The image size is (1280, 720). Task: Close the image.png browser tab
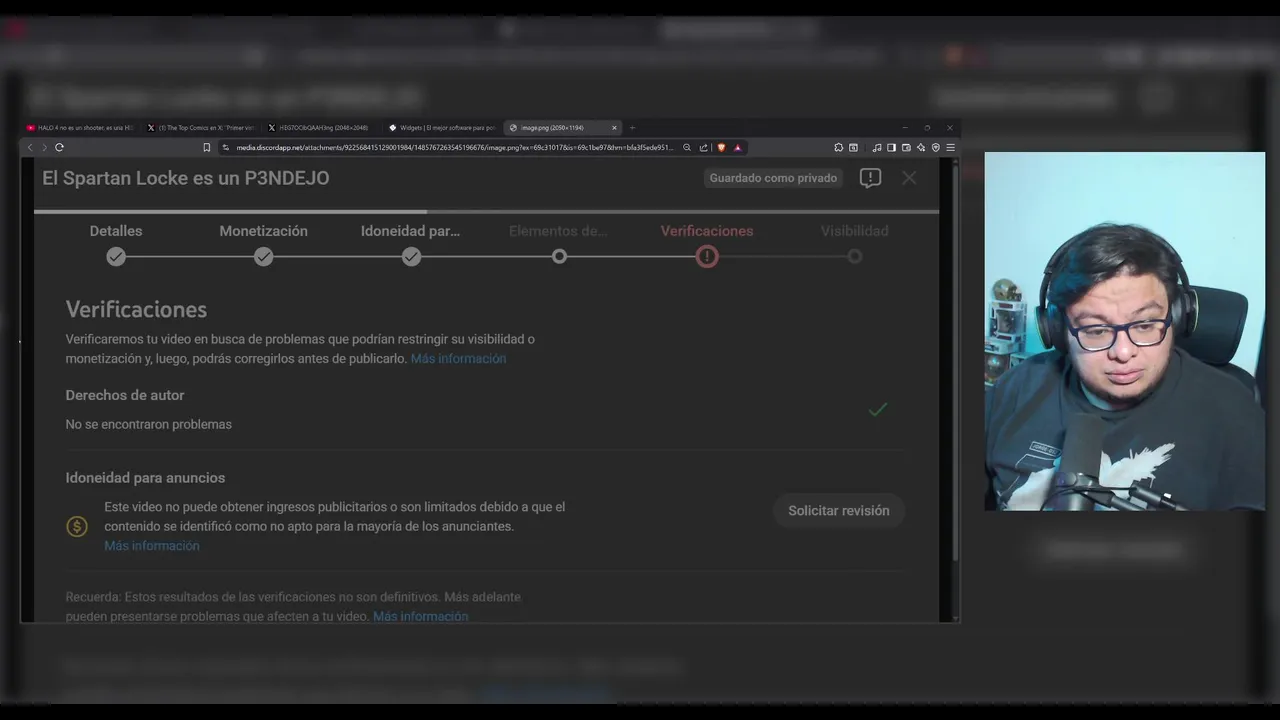(x=614, y=128)
